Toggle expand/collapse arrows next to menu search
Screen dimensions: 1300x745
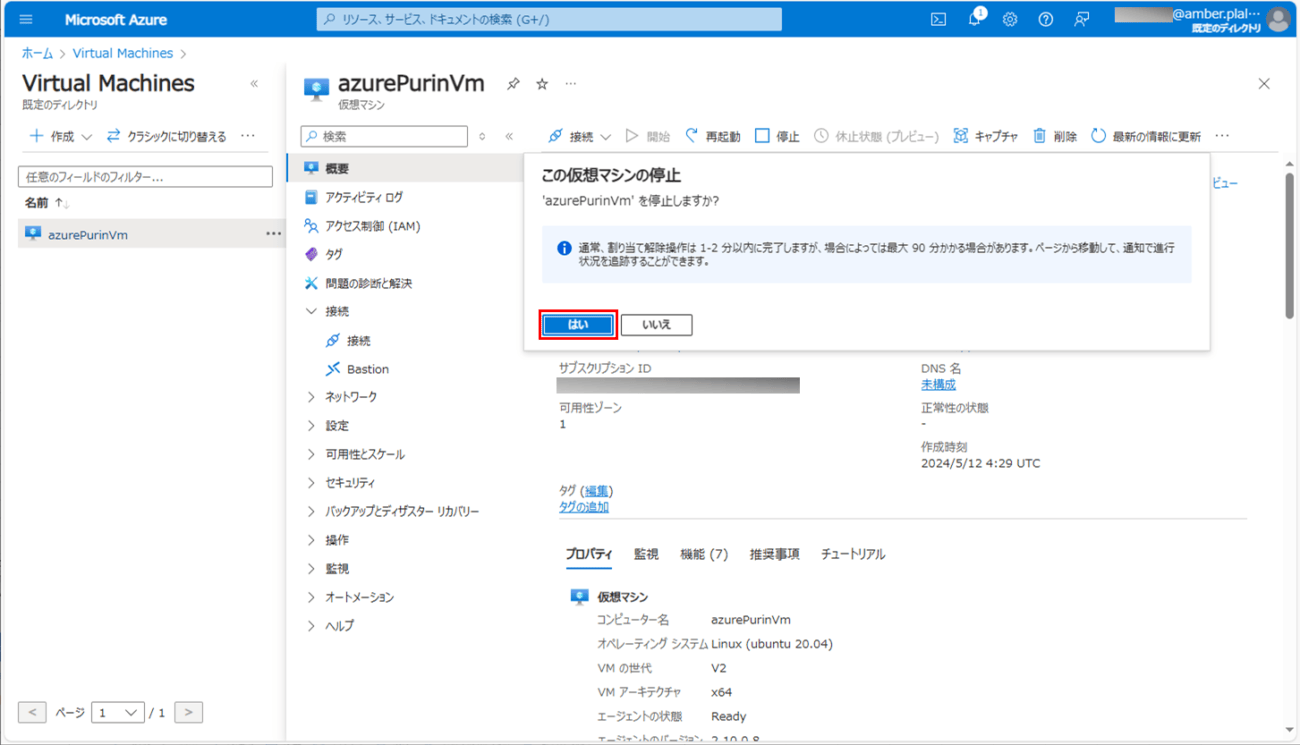click(x=482, y=136)
